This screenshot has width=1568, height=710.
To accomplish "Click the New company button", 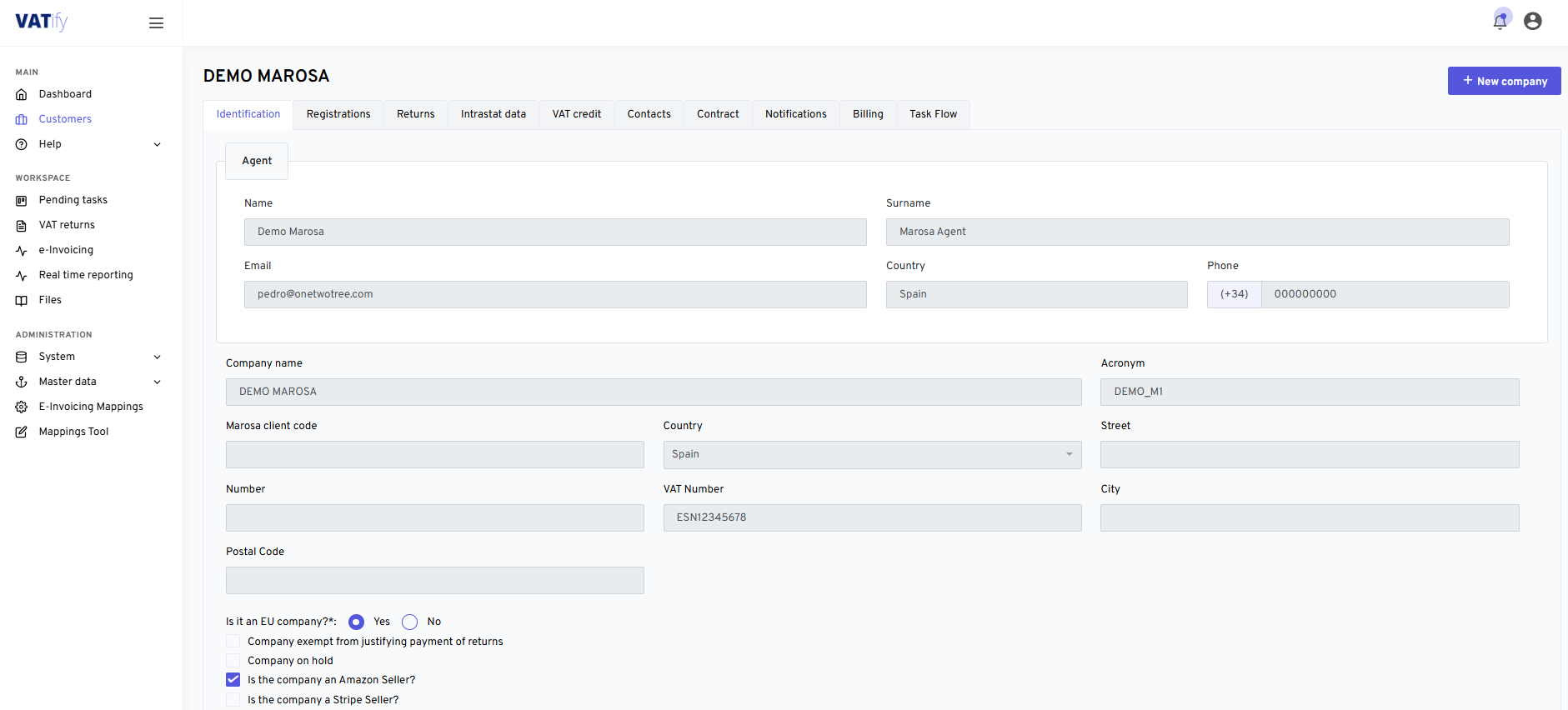I will click(1504, 81).
